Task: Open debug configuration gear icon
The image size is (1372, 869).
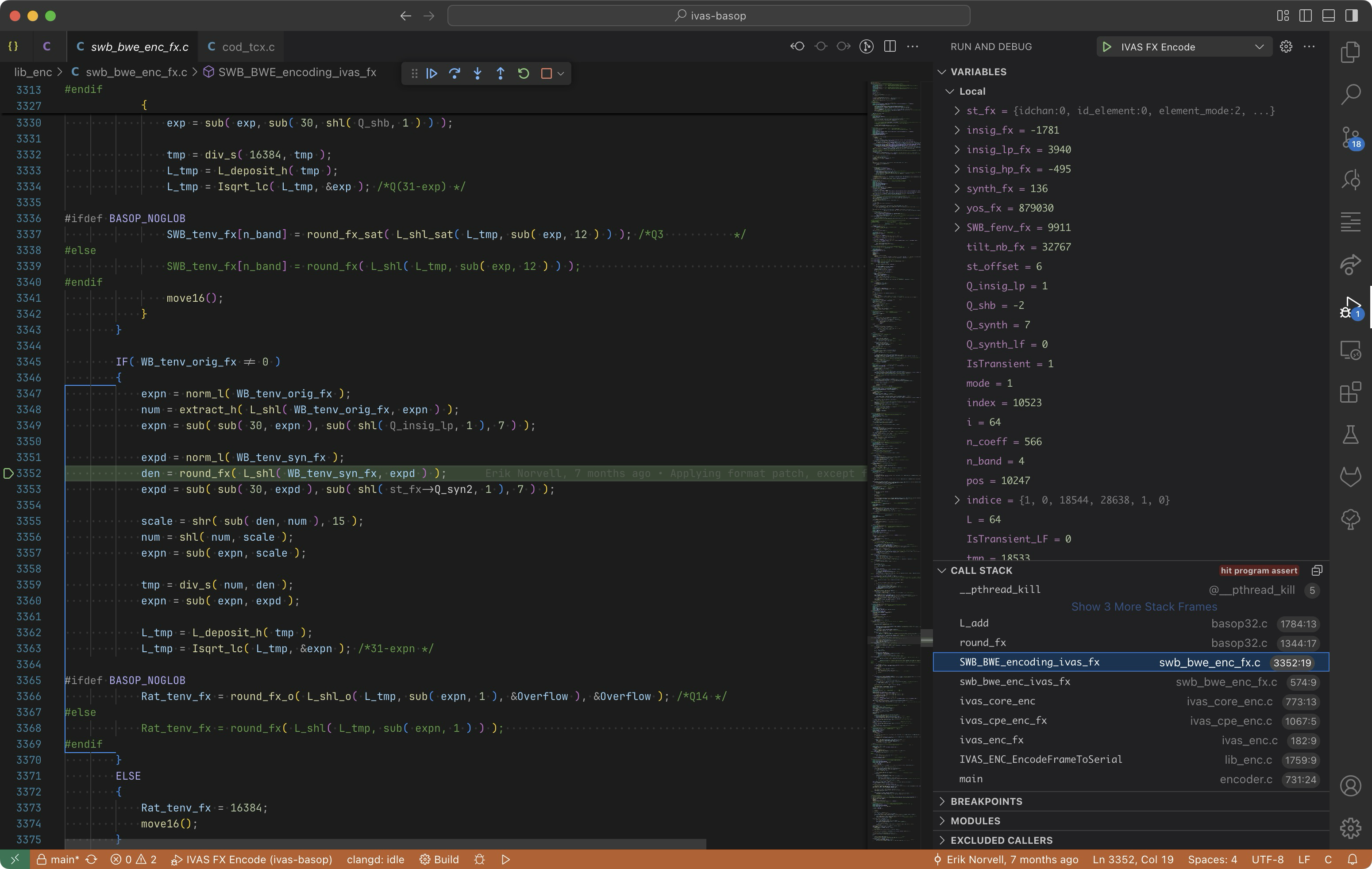Action: (x=1286, y=47)
